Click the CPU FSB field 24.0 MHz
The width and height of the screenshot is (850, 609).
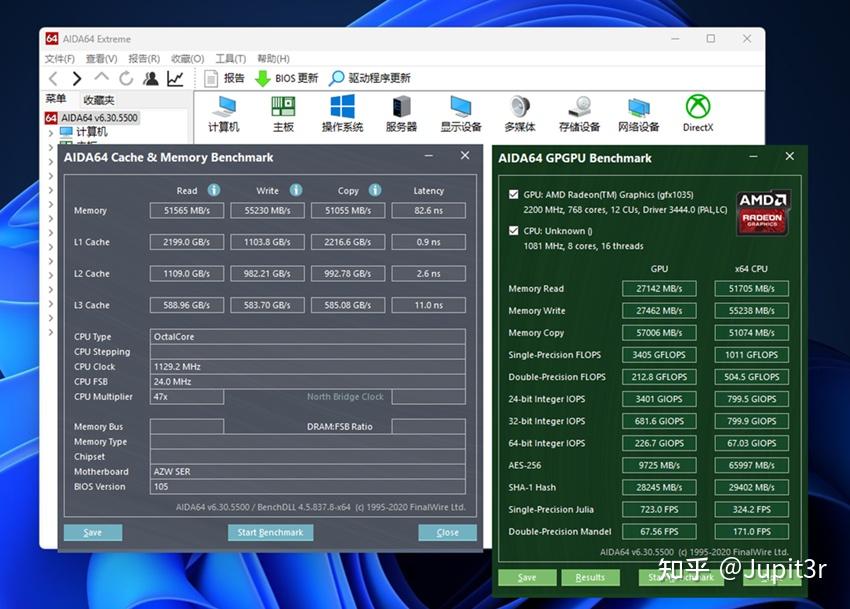[307, 382]
